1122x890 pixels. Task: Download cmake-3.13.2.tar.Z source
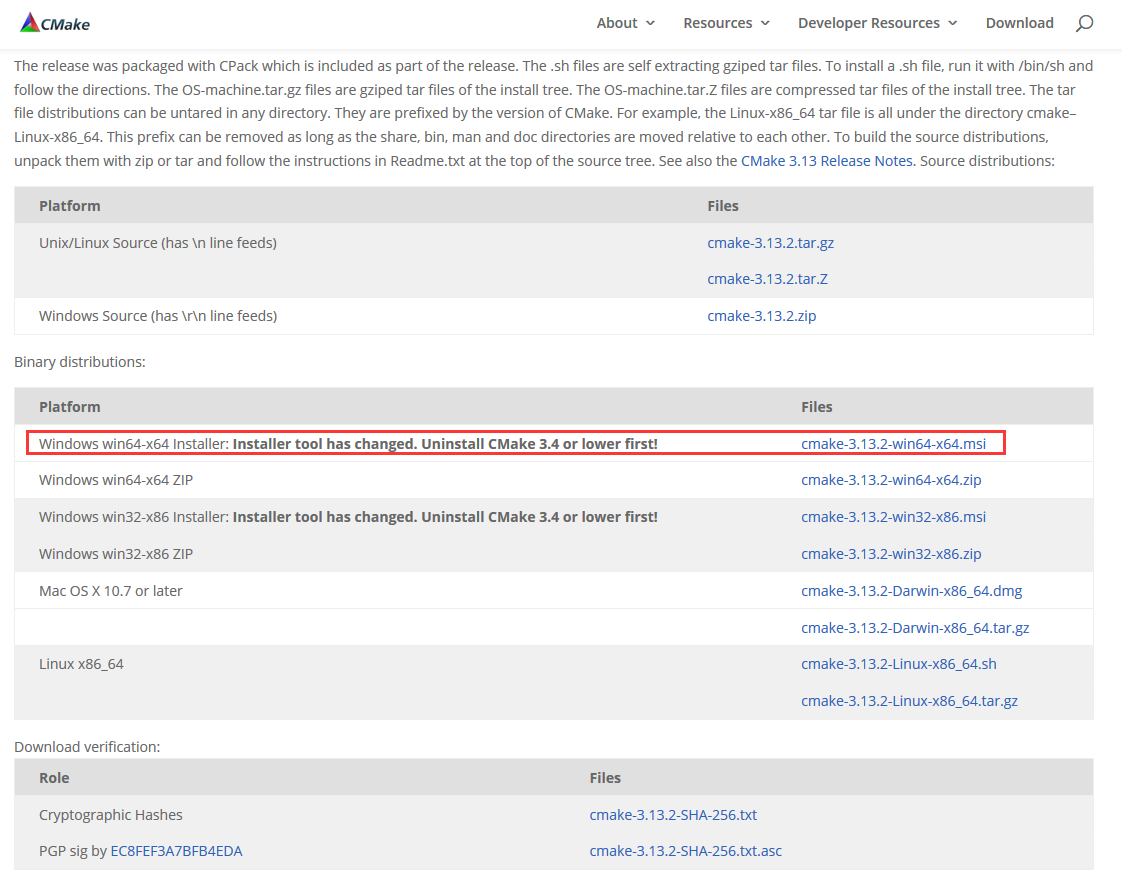tap(767, 279)
